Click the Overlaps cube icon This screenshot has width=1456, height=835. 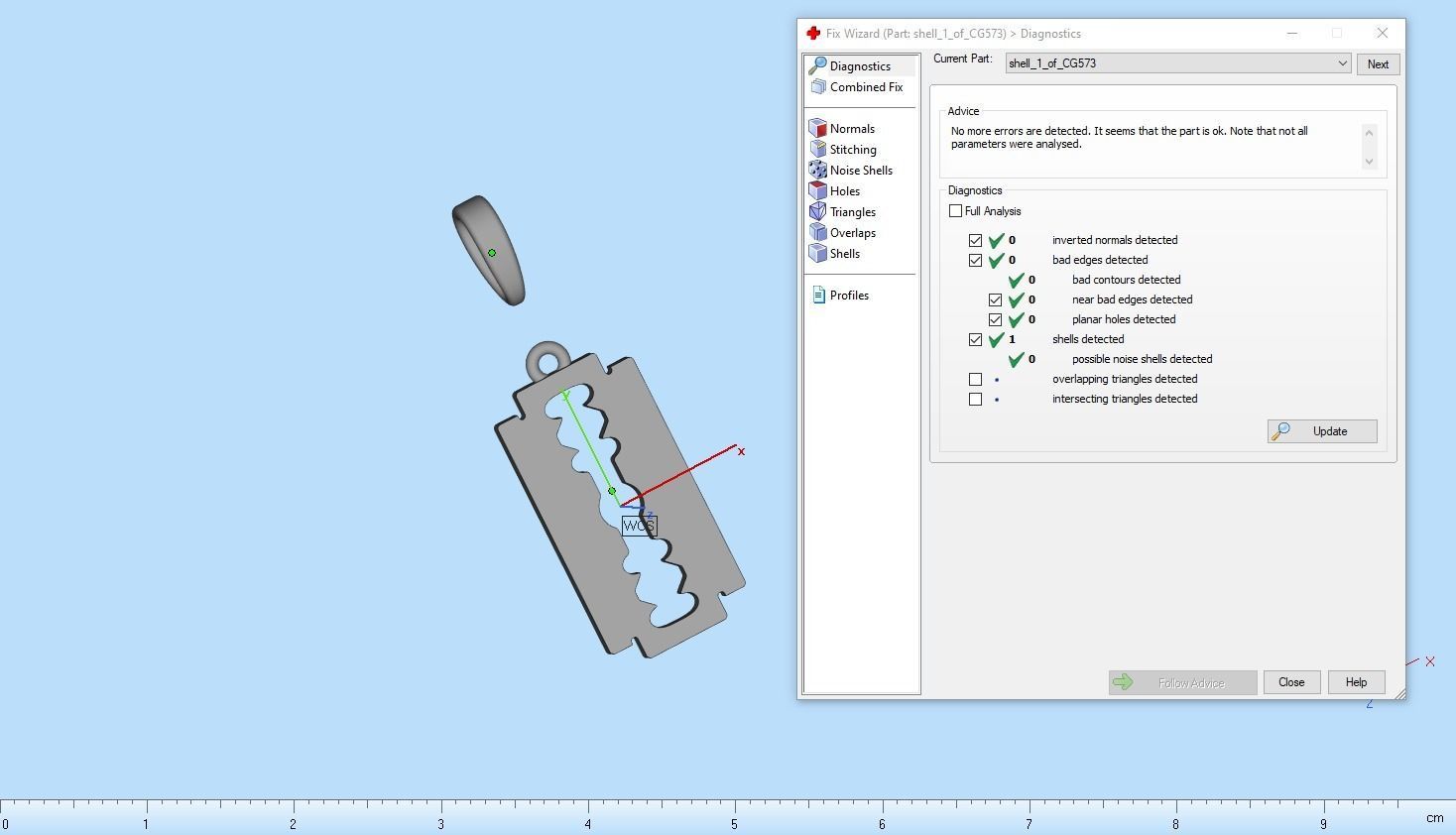pyautogui.click(x=818, y=233)
